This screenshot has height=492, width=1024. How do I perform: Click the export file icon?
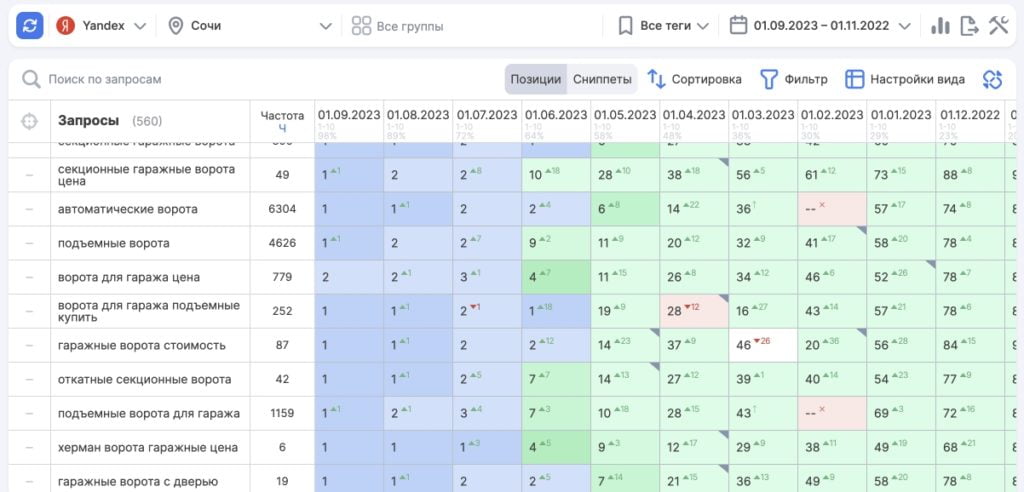(969, 26)
